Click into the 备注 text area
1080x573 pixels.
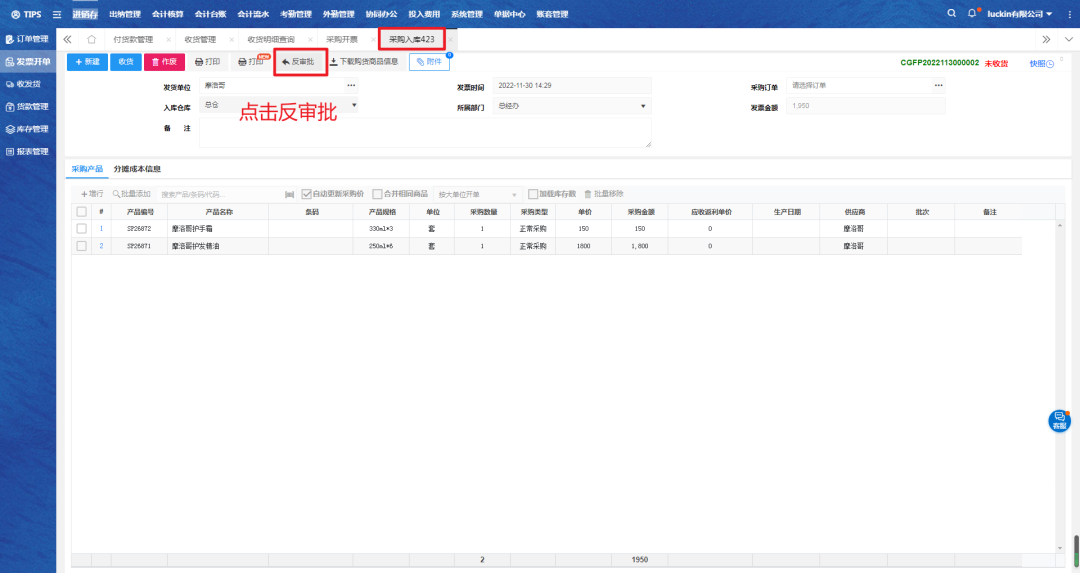(424, 132)
